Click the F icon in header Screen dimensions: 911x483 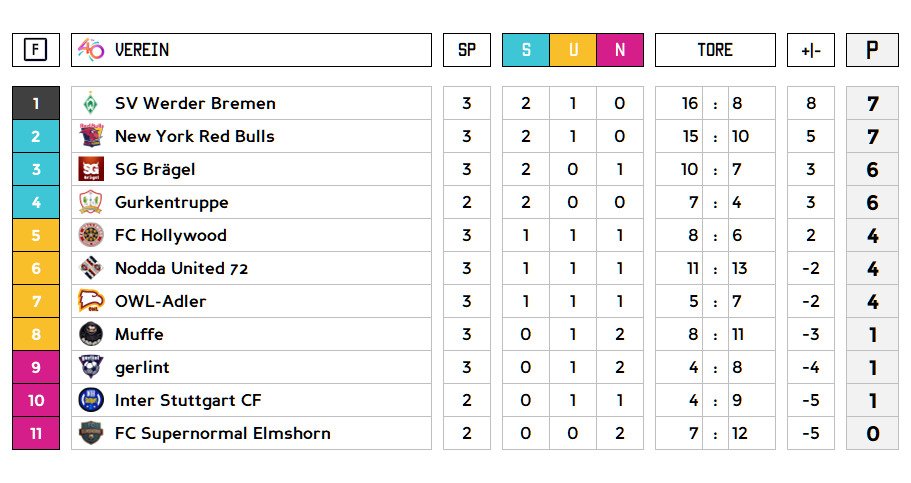(36, 50)
